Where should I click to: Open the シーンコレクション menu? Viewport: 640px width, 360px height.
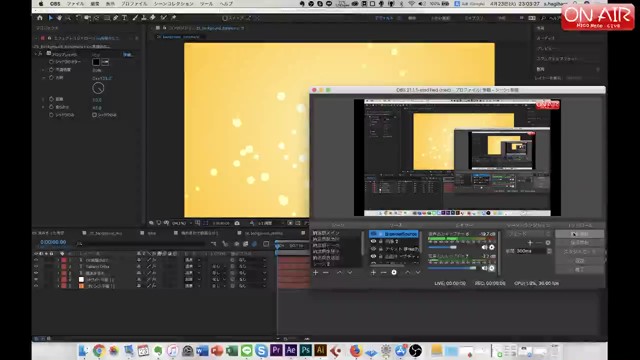(174, 4)
